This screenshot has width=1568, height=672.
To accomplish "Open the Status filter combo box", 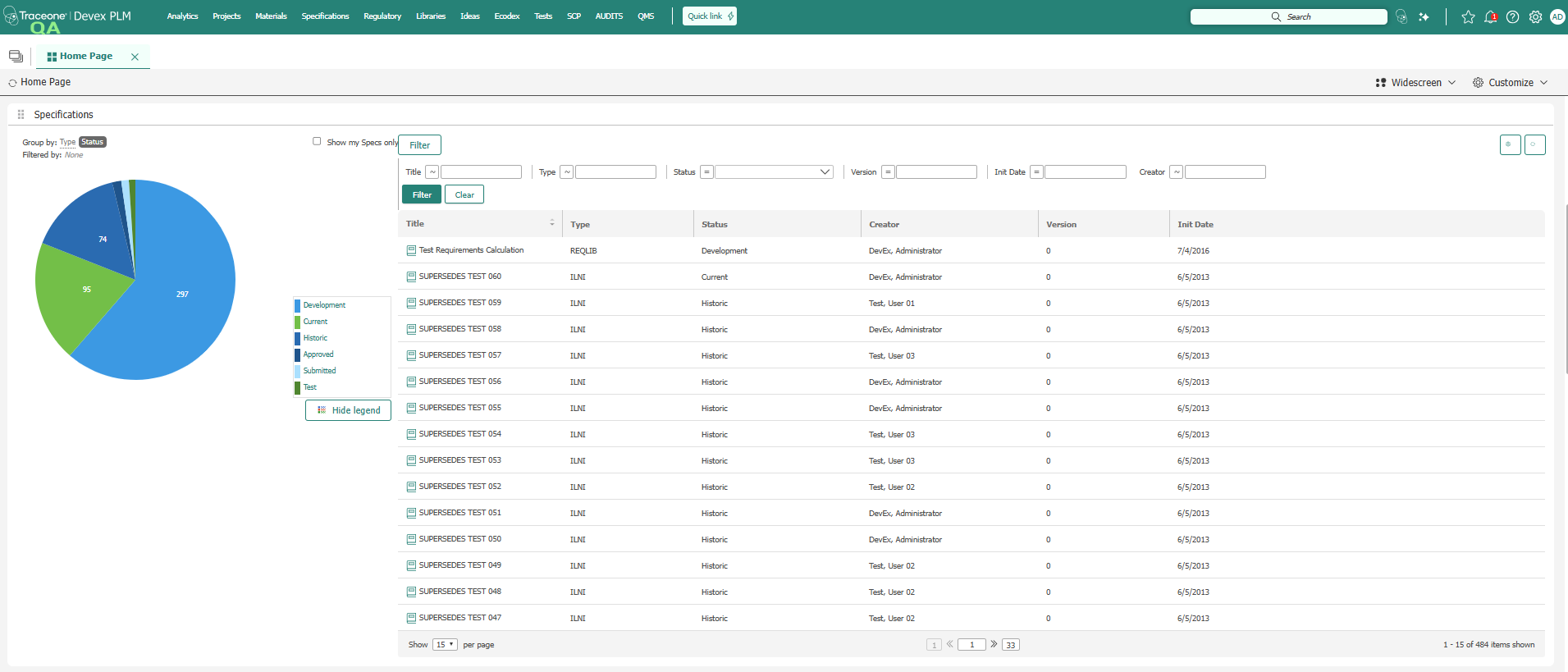I will (x=774, y=172).
